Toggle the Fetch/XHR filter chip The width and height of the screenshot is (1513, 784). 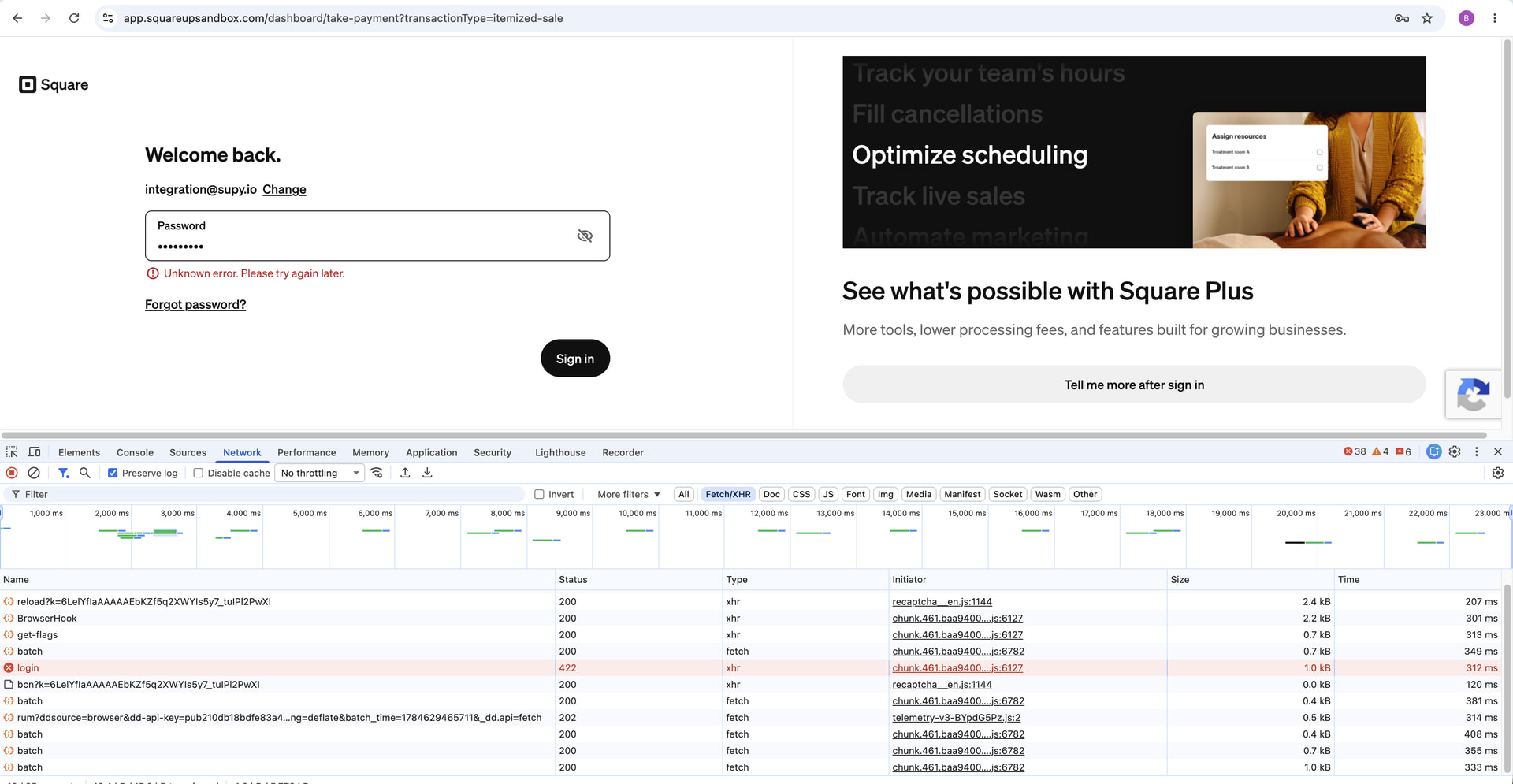click(x=728, y=494)
